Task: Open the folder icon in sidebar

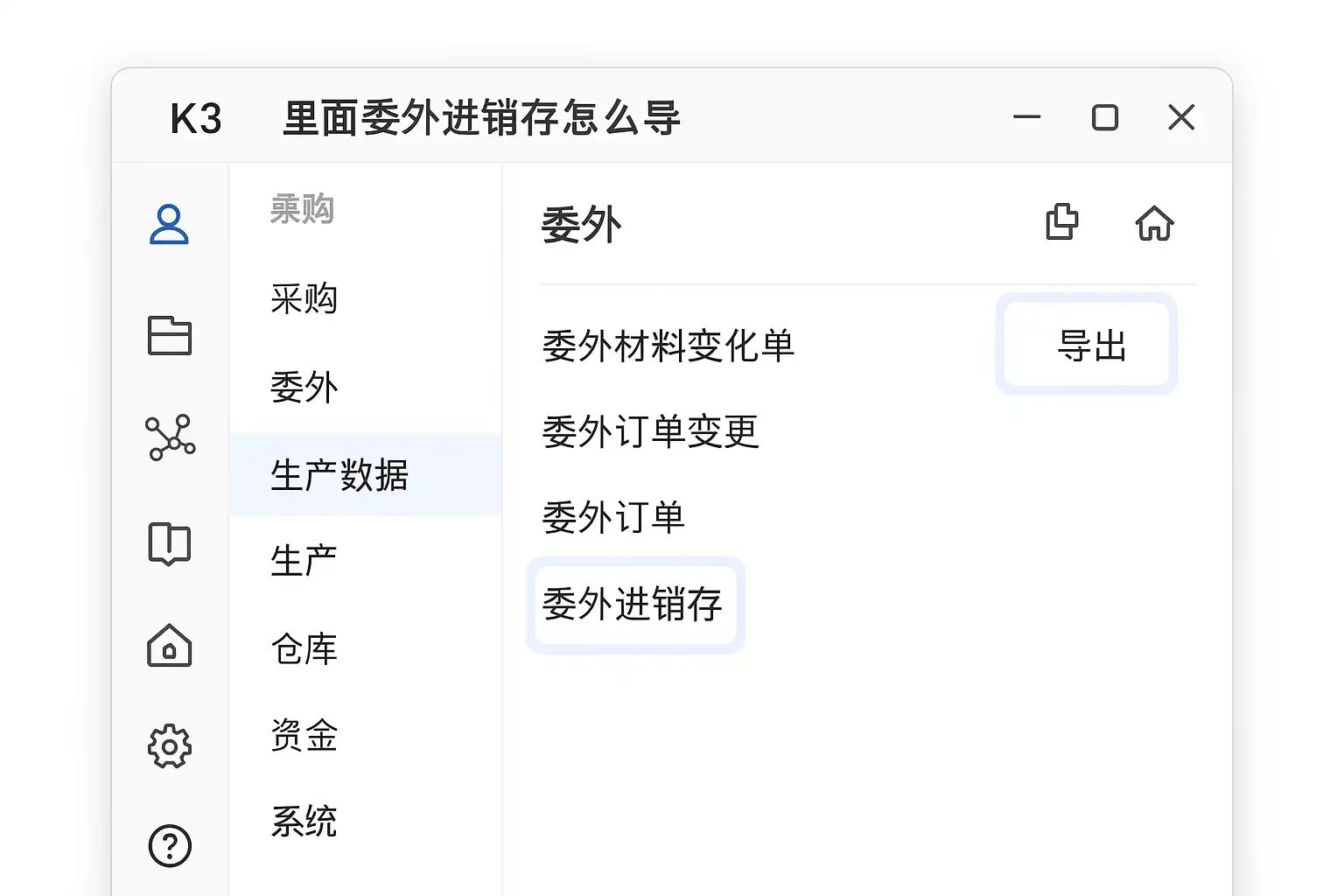Action: pyautogui.click(x=169, y=335)
